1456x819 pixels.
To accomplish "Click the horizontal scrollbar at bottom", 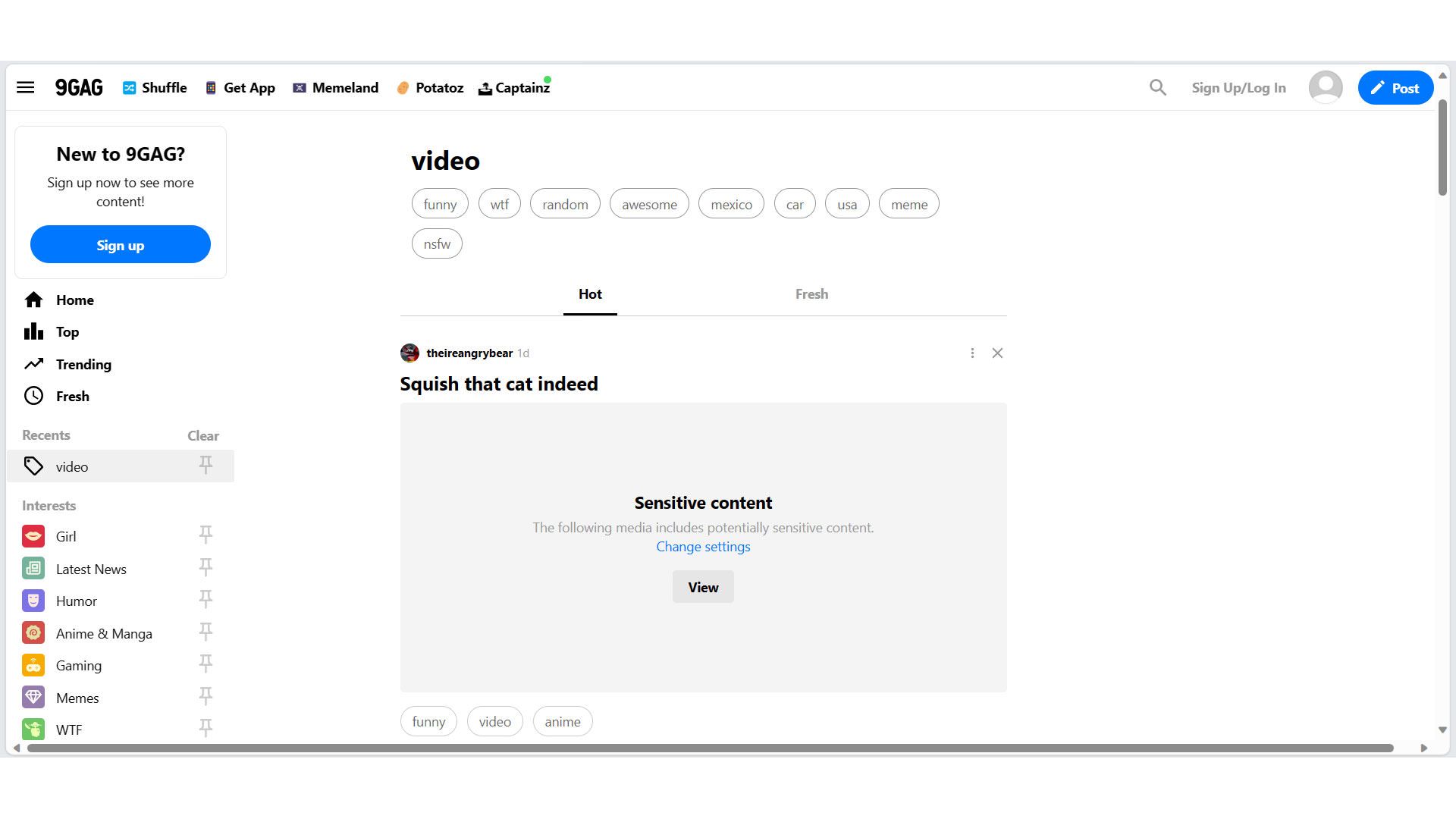I will [710, 748].
